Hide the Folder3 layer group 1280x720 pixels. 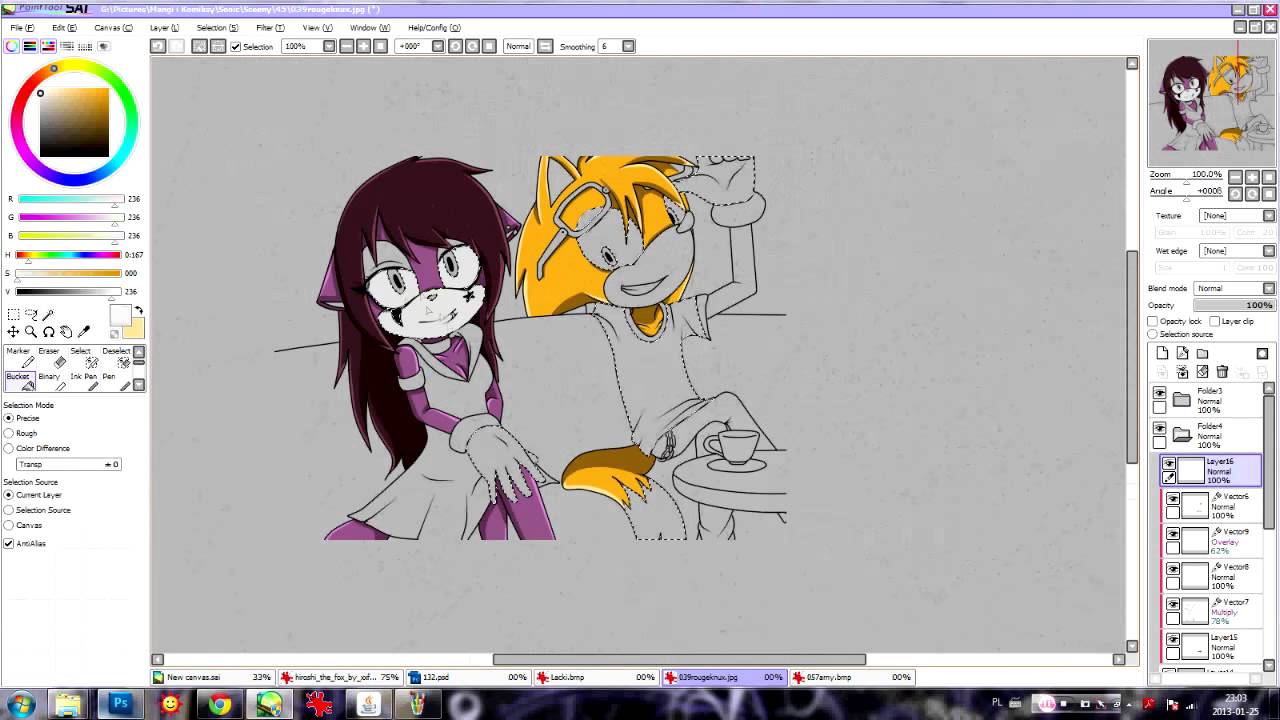[1160, 393]
